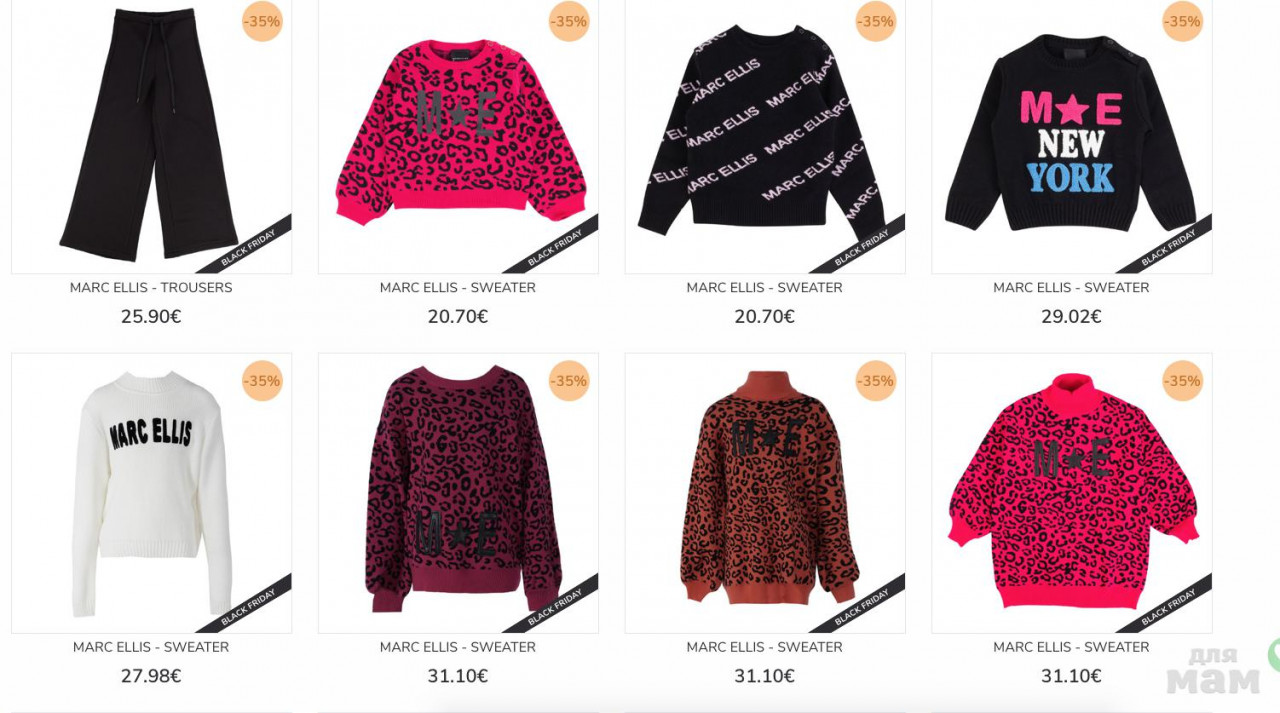The height and width of the screenshot is (713, 1280).
Task: Open the black trousers product image
Action: [151, 135]
